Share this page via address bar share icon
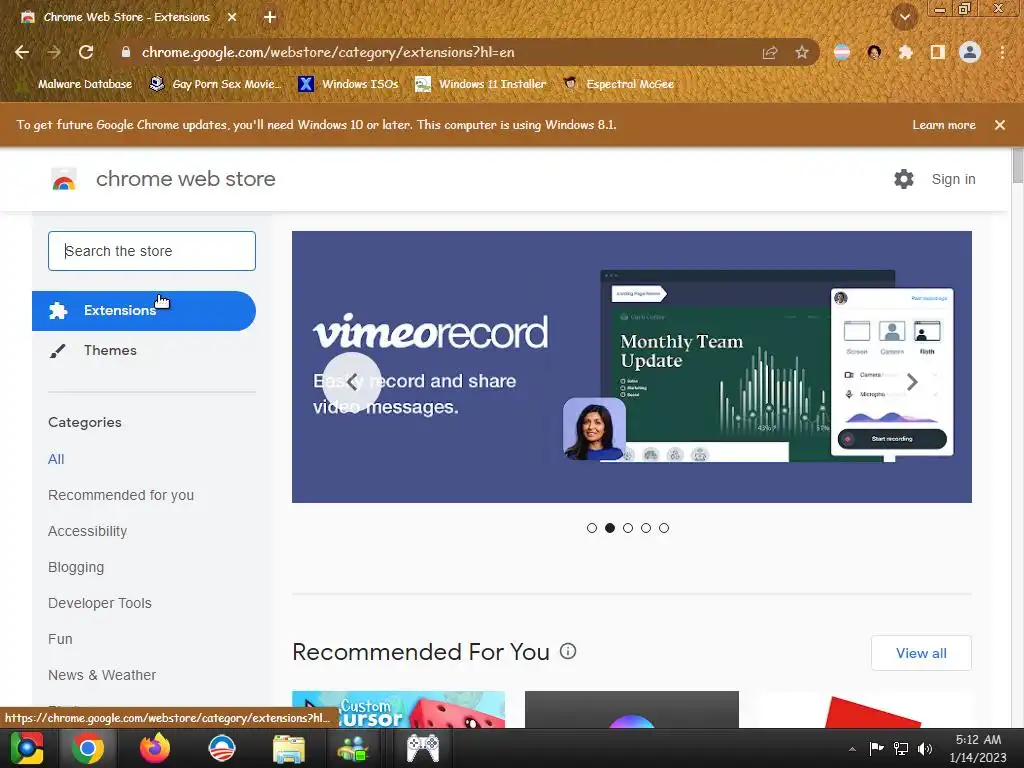The height and width of the screenshot is (768, 1024). coord(770,53)
